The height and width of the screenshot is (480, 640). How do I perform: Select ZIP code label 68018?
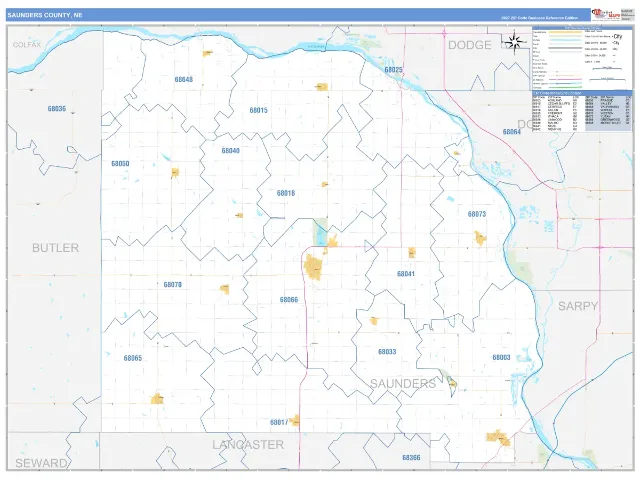[x=286, y=193]
